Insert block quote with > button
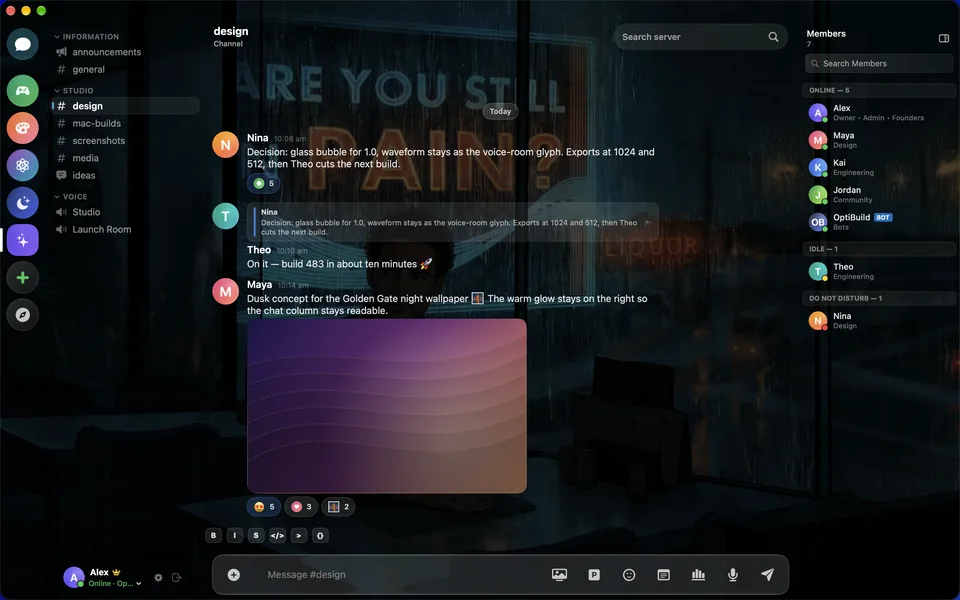The width and height of the screenshot is (960, 600). (299, 535)
